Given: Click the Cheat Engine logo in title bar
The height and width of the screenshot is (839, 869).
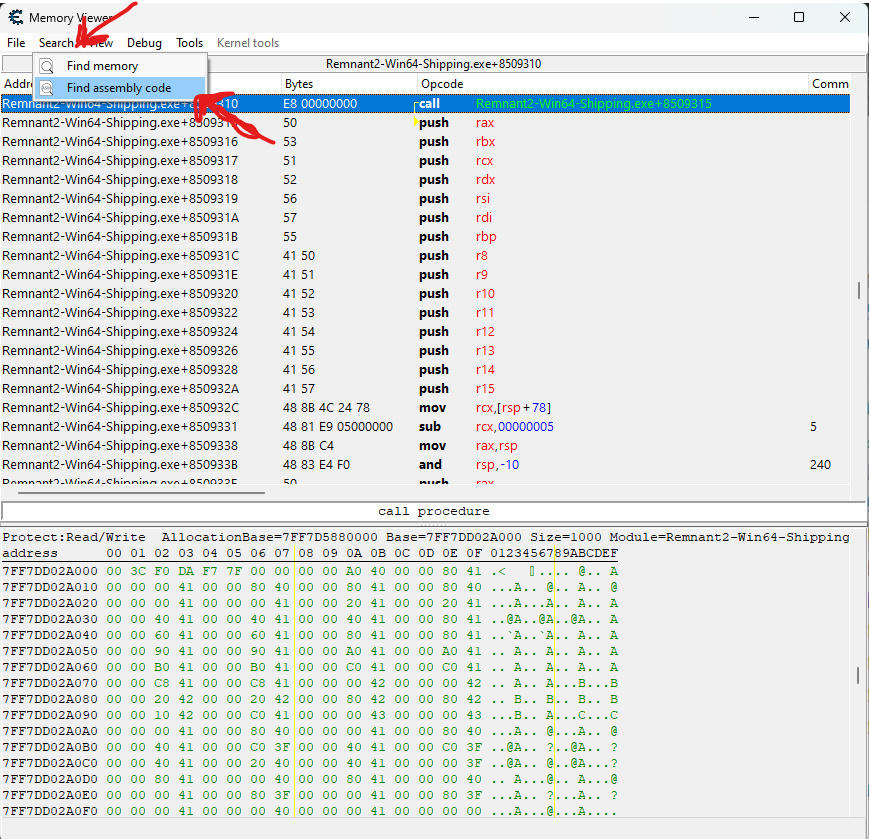Looking at the screenshot, I should point(15,18).
